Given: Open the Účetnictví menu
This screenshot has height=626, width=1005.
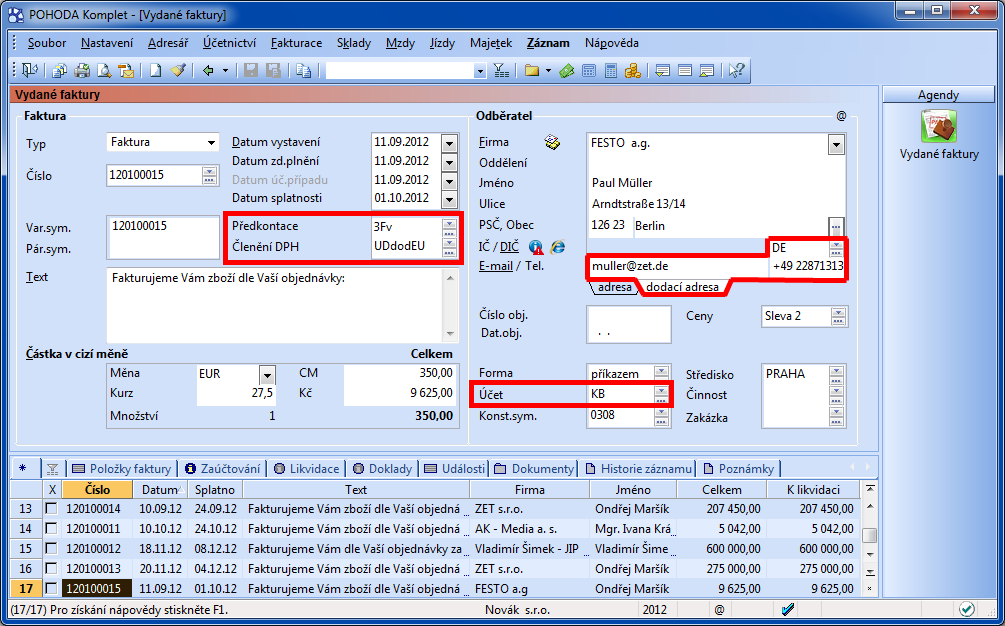Looking at the screenshot, I should coord(229,43).
